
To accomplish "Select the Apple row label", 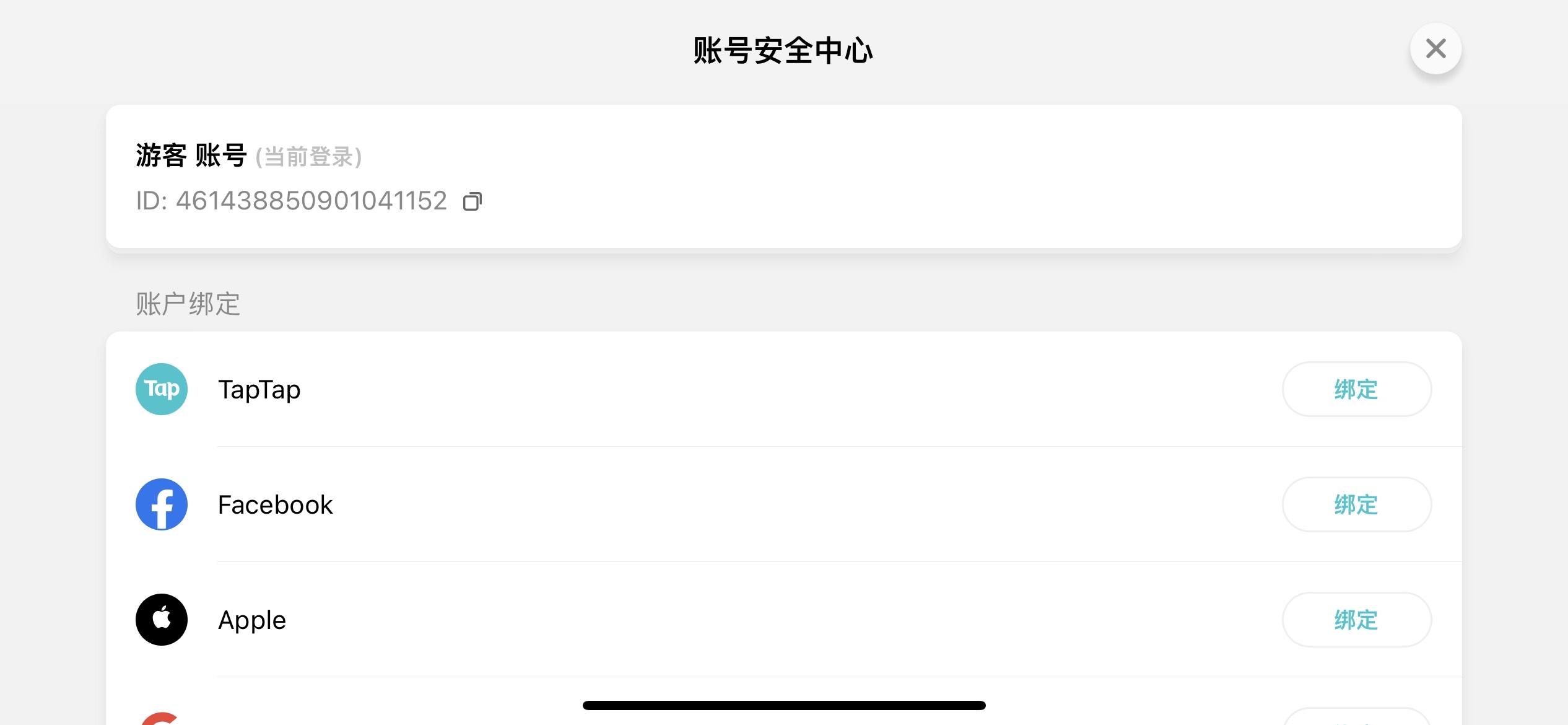I will [251, 620].
